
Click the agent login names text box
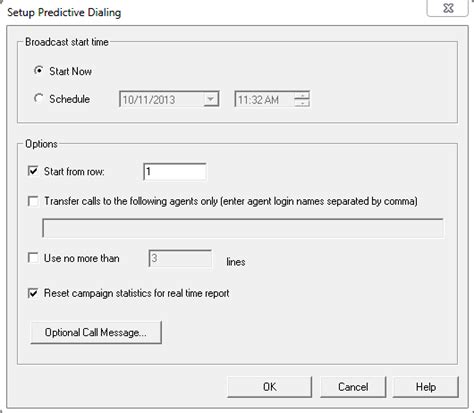(x=243, y=228)
